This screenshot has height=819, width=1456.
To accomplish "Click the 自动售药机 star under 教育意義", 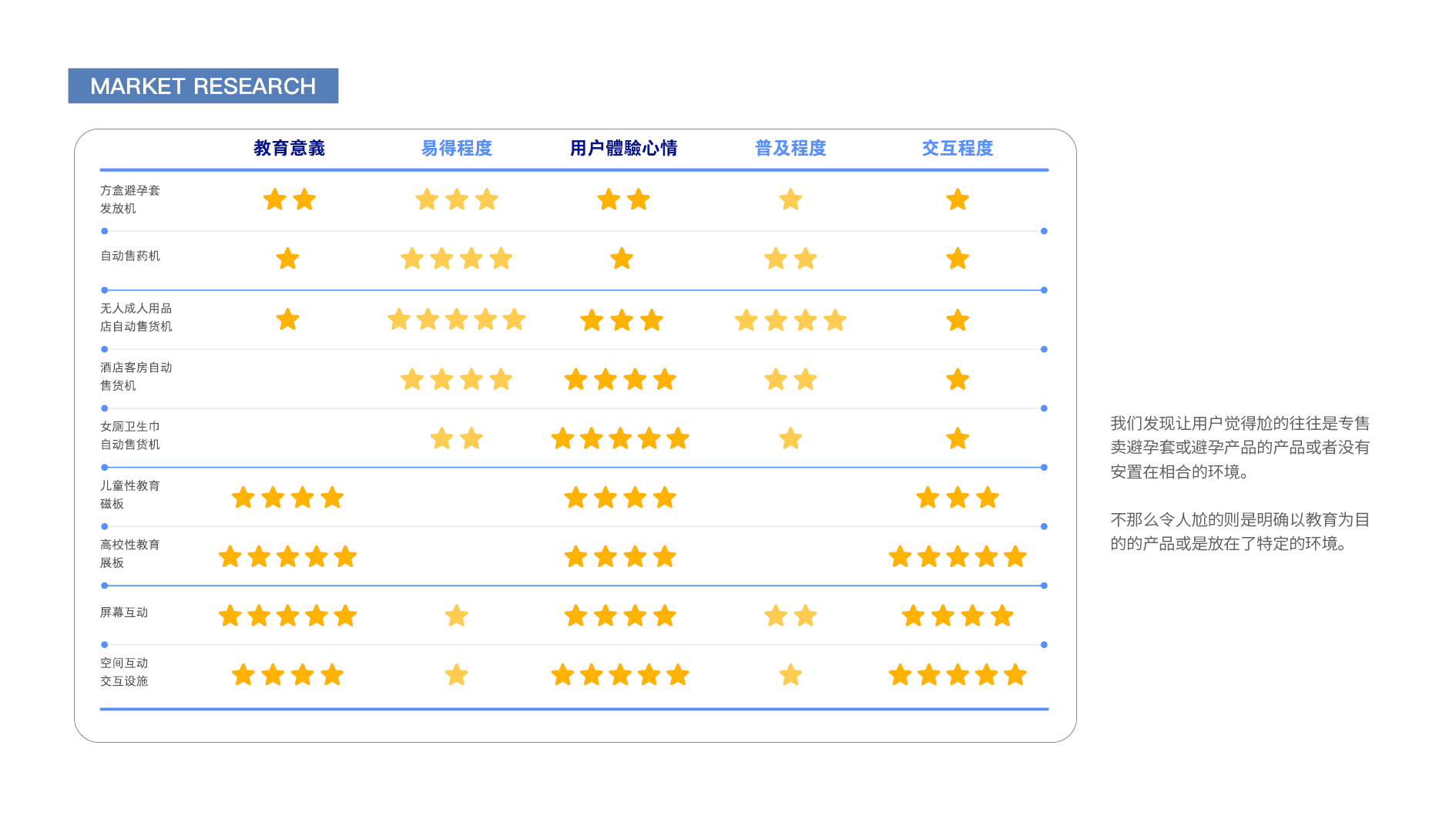I will [287, 259].
